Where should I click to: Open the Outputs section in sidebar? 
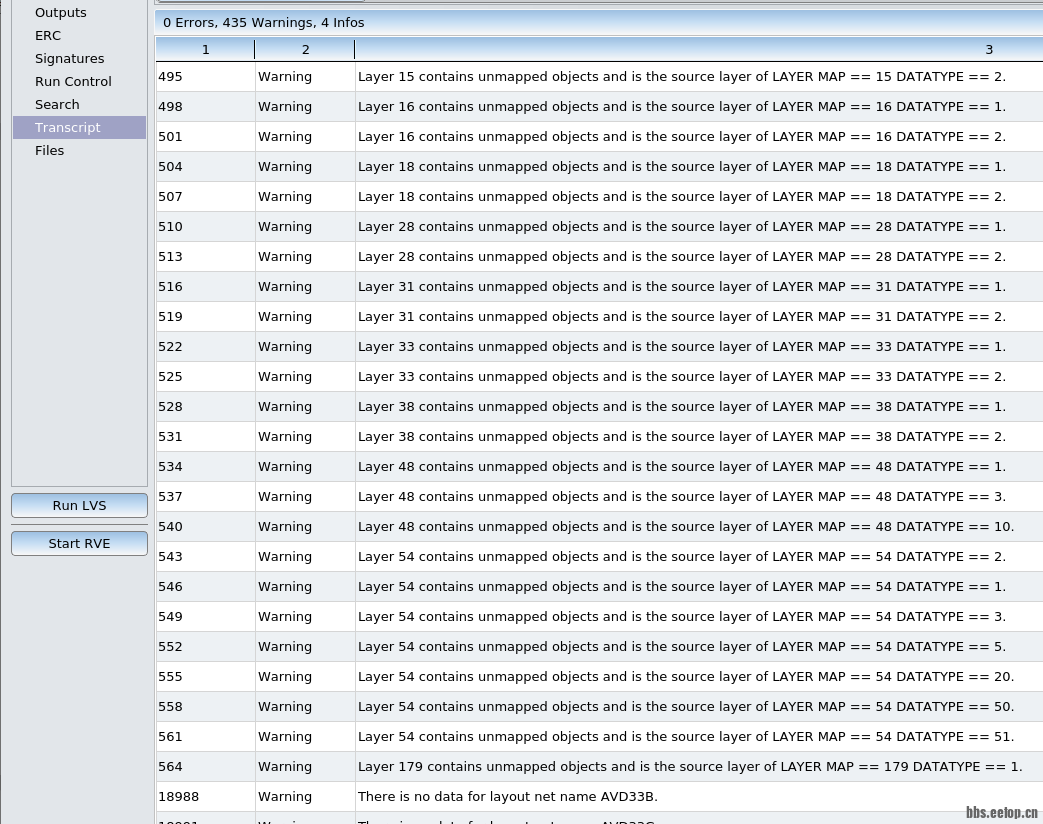tap(60, 13)
